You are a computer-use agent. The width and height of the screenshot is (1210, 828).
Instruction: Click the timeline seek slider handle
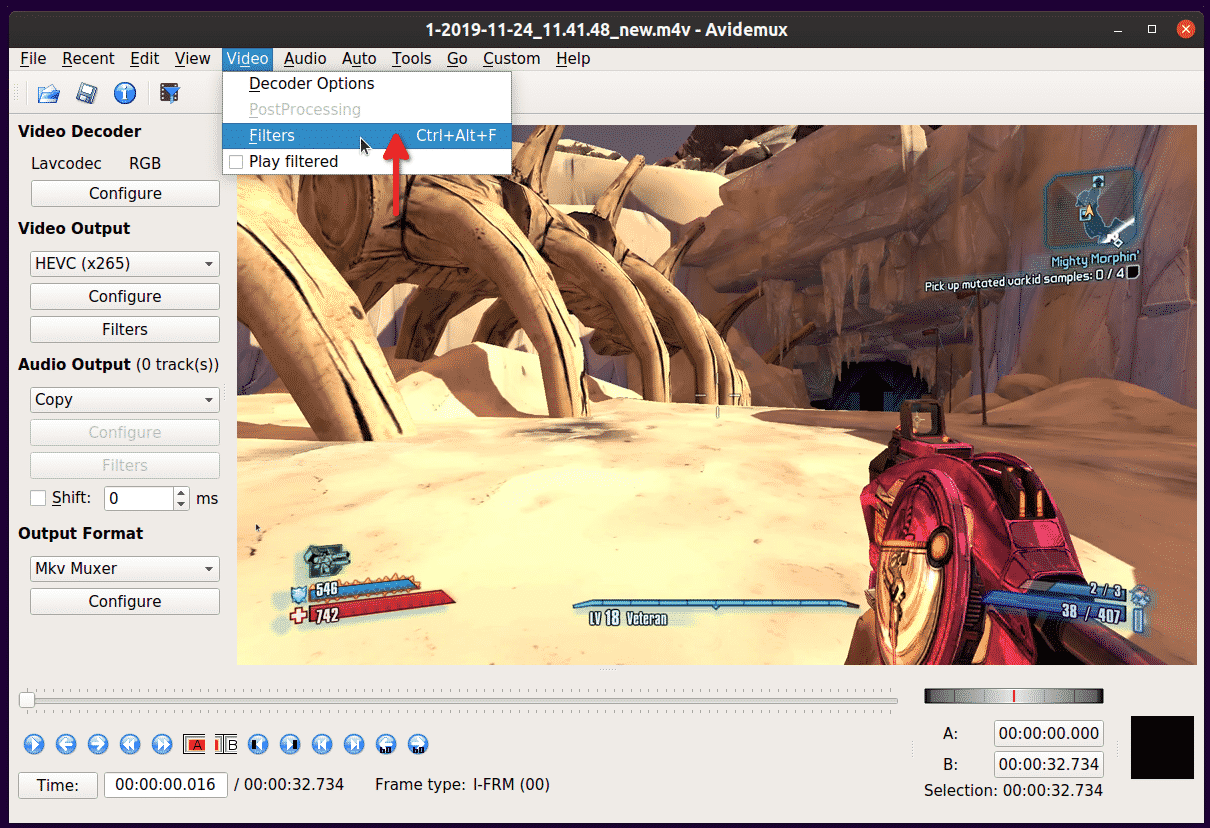27,700
